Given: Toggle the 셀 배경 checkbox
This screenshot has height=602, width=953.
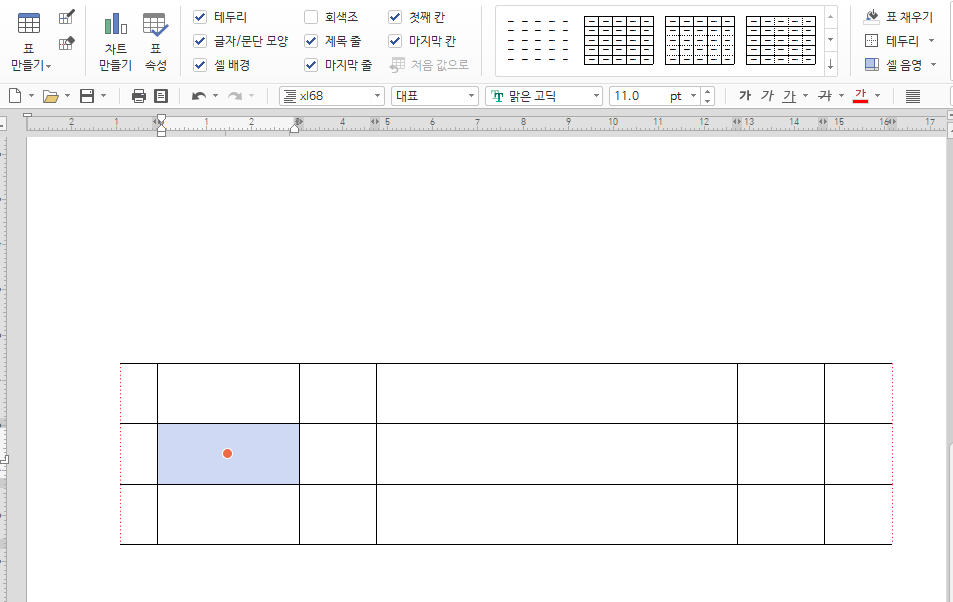Looking at the screenshot, I should tap(200, 64).
